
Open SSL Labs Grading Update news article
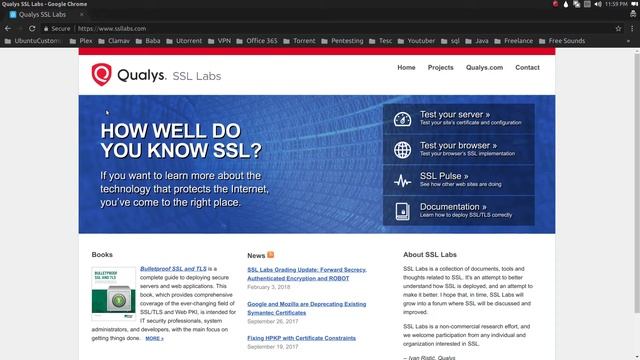tap(307, 274)
